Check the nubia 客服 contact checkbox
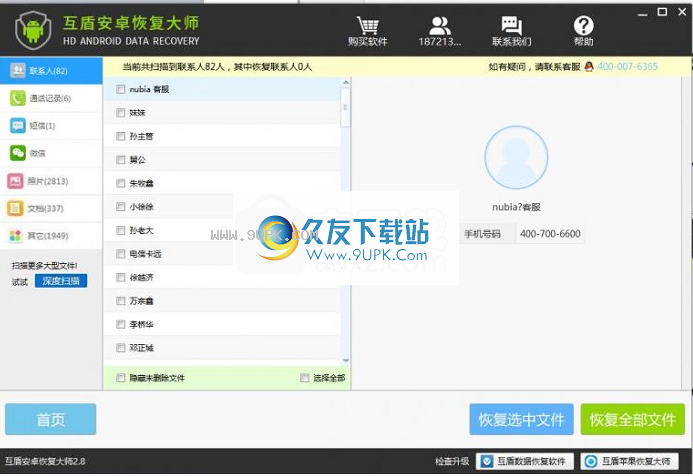 (121, 89)
